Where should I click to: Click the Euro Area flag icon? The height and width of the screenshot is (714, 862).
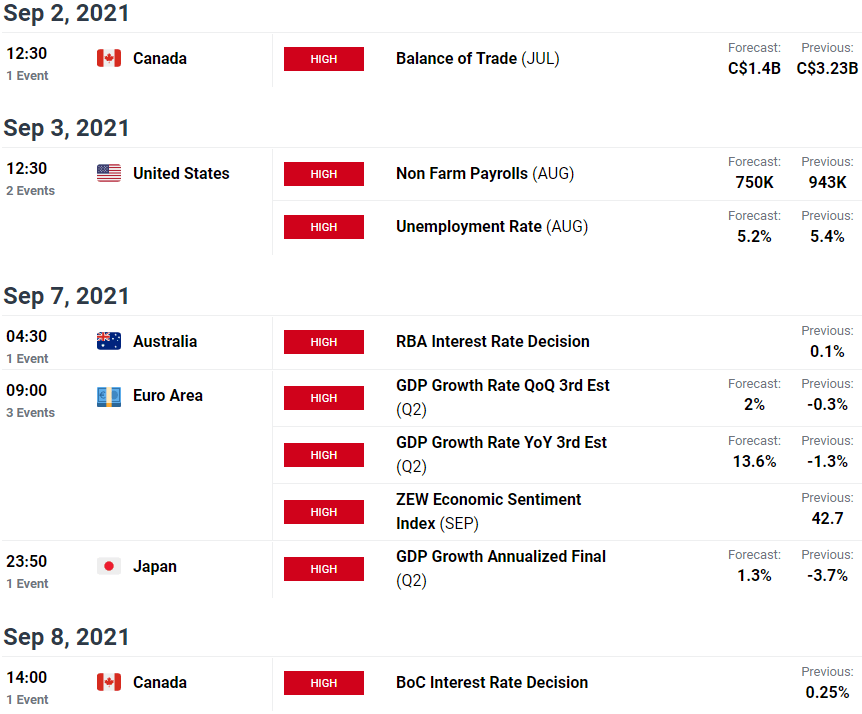(109, 396)
